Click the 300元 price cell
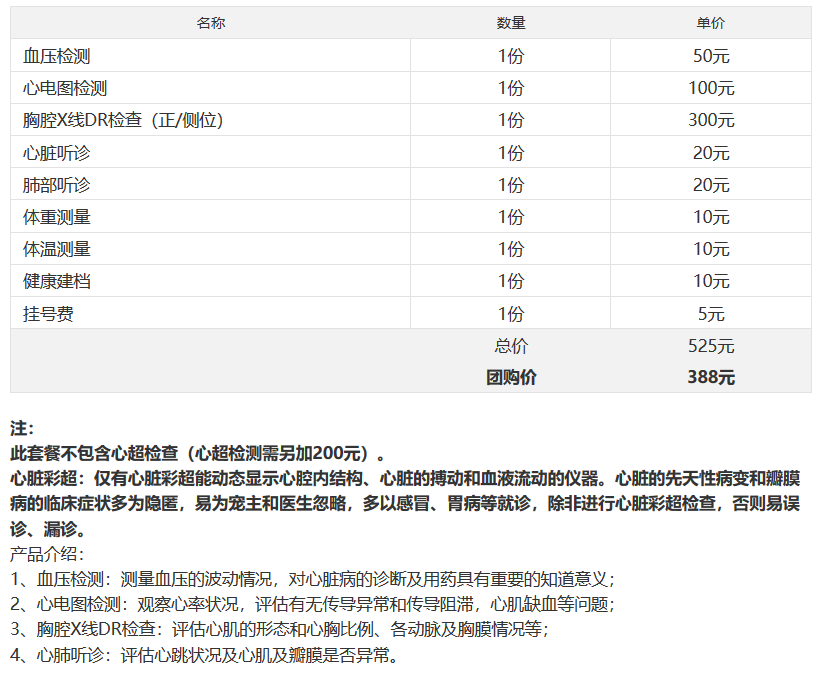 [x=711, y=120]
